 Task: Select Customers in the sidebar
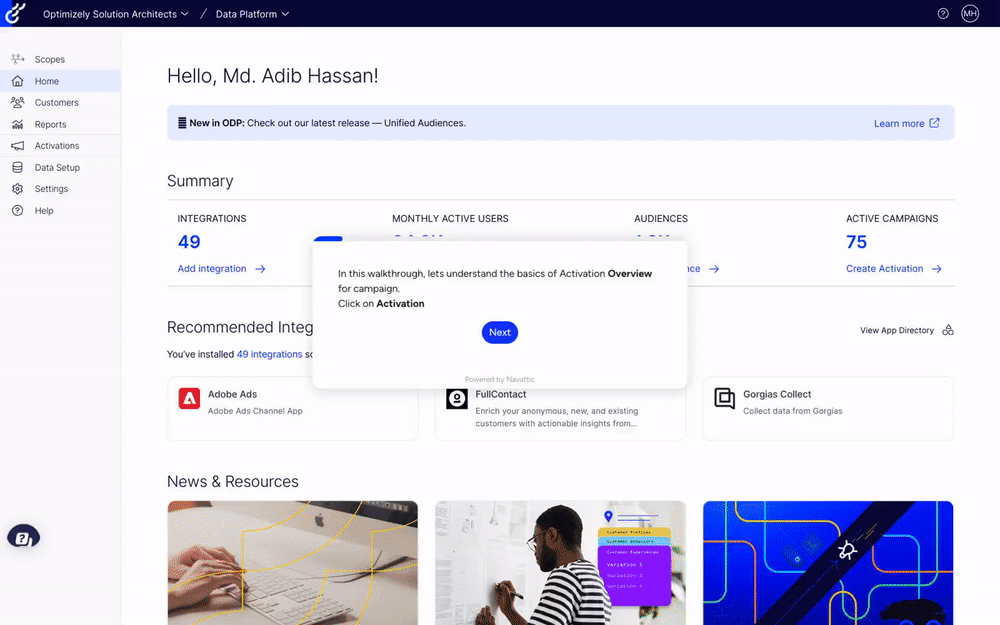click(56, 103)
